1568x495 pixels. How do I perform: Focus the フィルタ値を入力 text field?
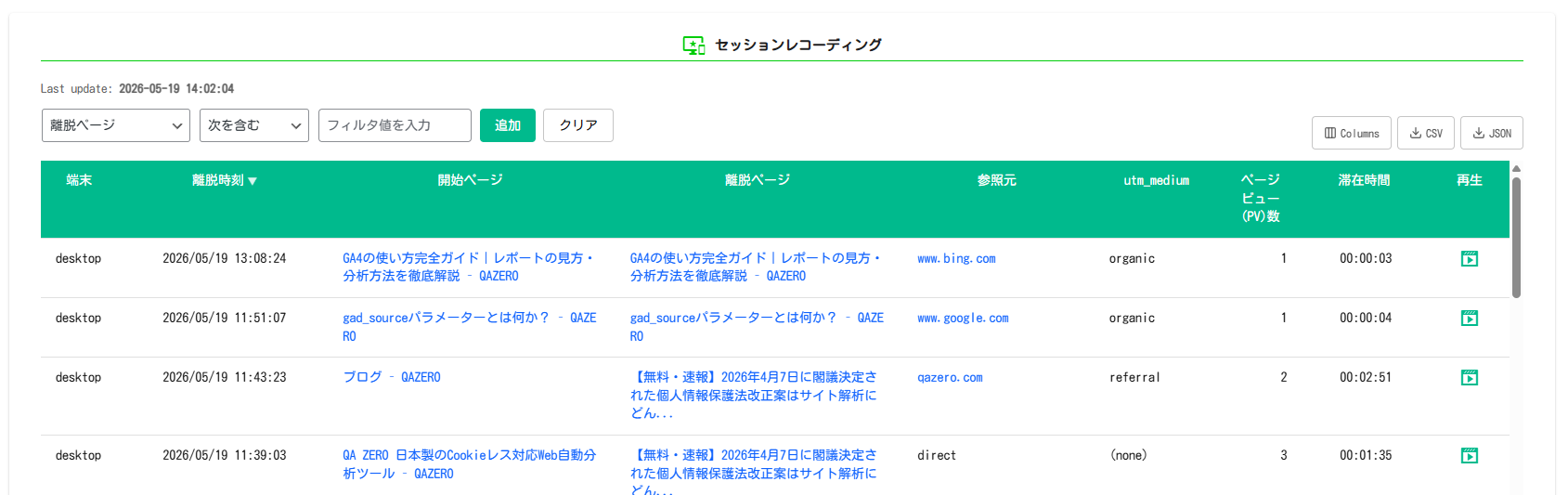point(395,125)
